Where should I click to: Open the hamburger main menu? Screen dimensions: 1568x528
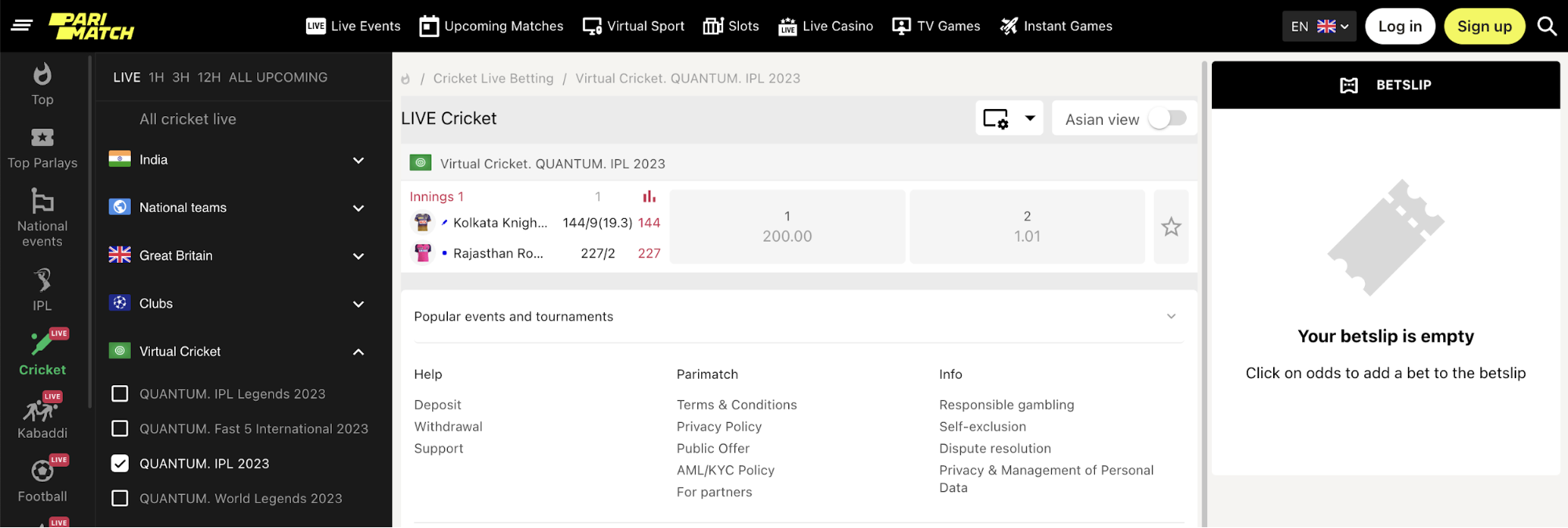21,26
